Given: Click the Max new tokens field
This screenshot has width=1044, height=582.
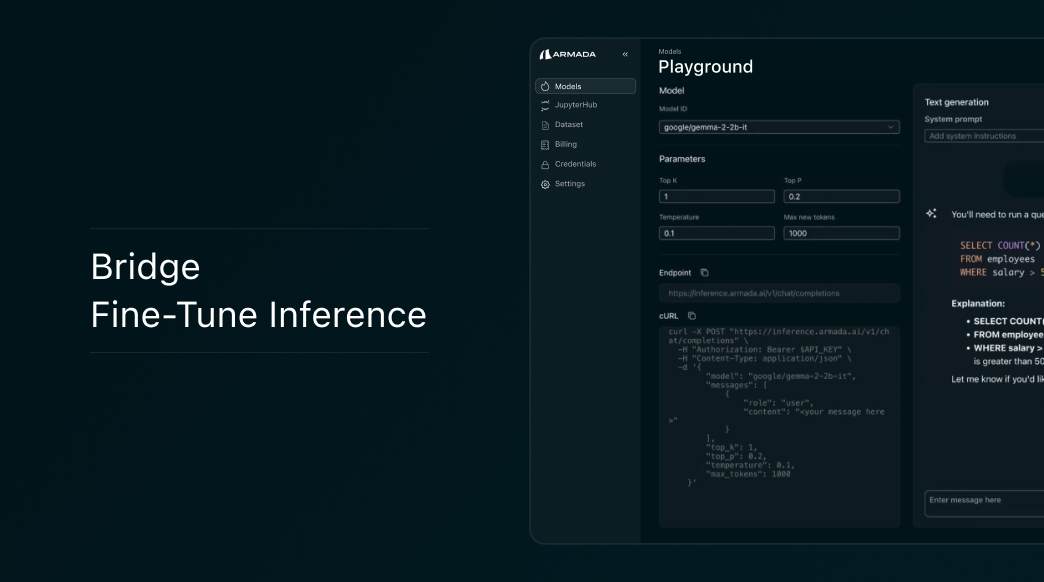Looking at the screenshot, I should (842, 233).
